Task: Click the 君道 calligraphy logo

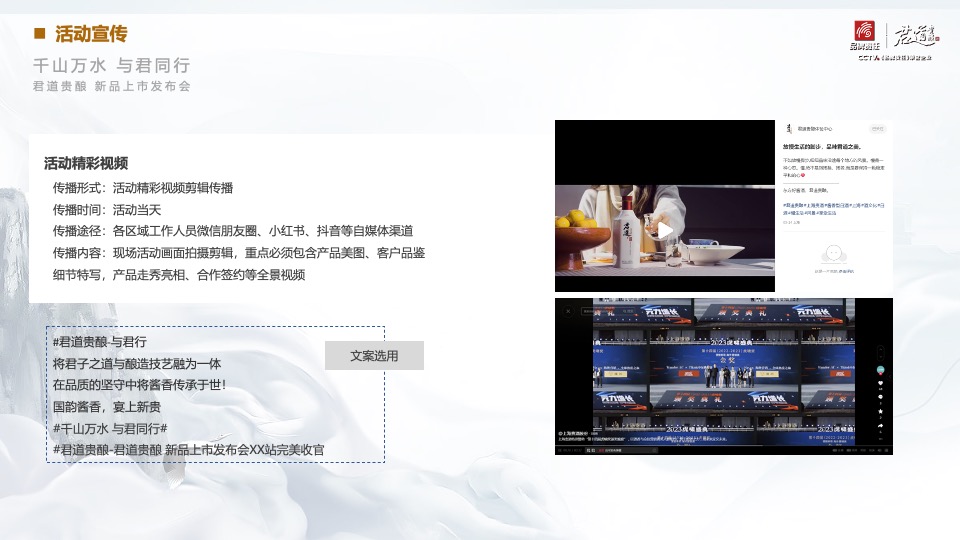Action: pos(915,36)
